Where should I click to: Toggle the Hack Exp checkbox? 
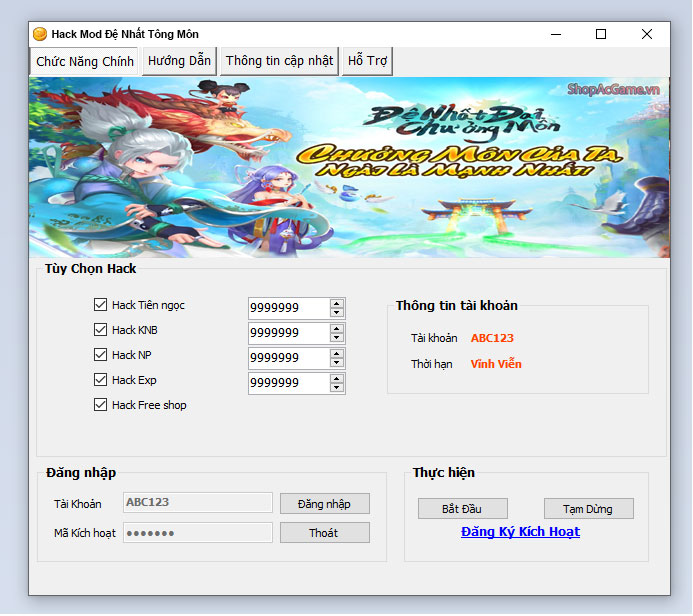[x=100, y=380]
